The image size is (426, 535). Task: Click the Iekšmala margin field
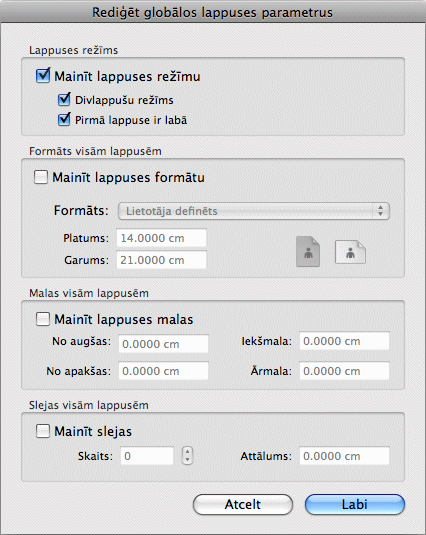click(x=344, y=341)
